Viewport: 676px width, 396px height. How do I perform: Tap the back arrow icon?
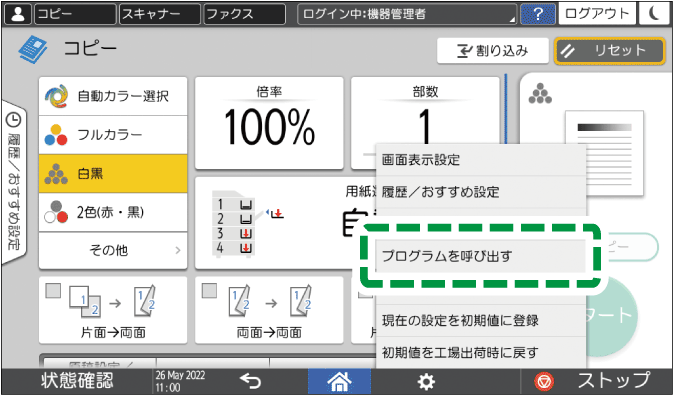250,381
